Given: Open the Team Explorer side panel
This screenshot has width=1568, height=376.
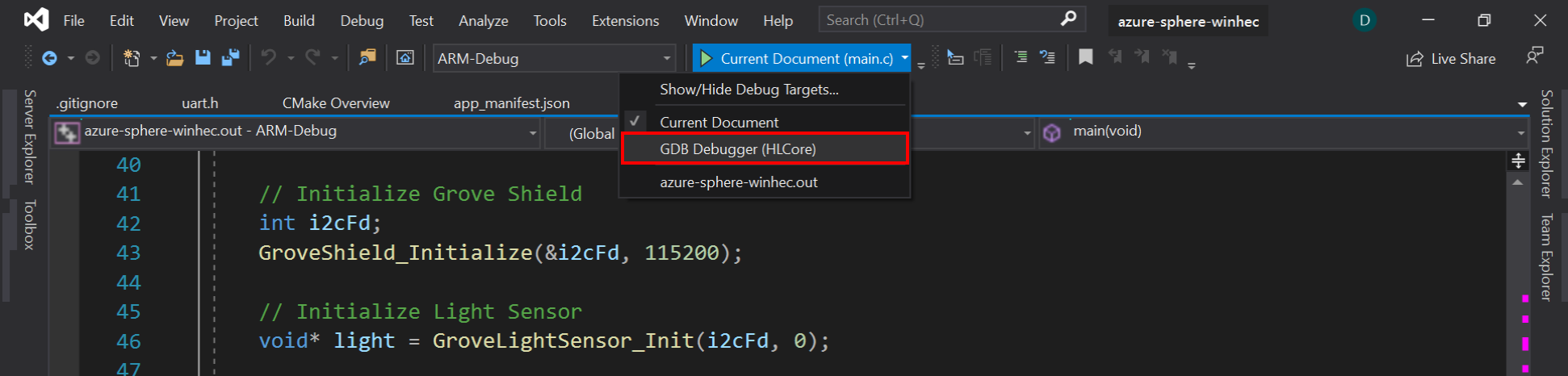Looking at the screenshot, I should (1545, 257).
